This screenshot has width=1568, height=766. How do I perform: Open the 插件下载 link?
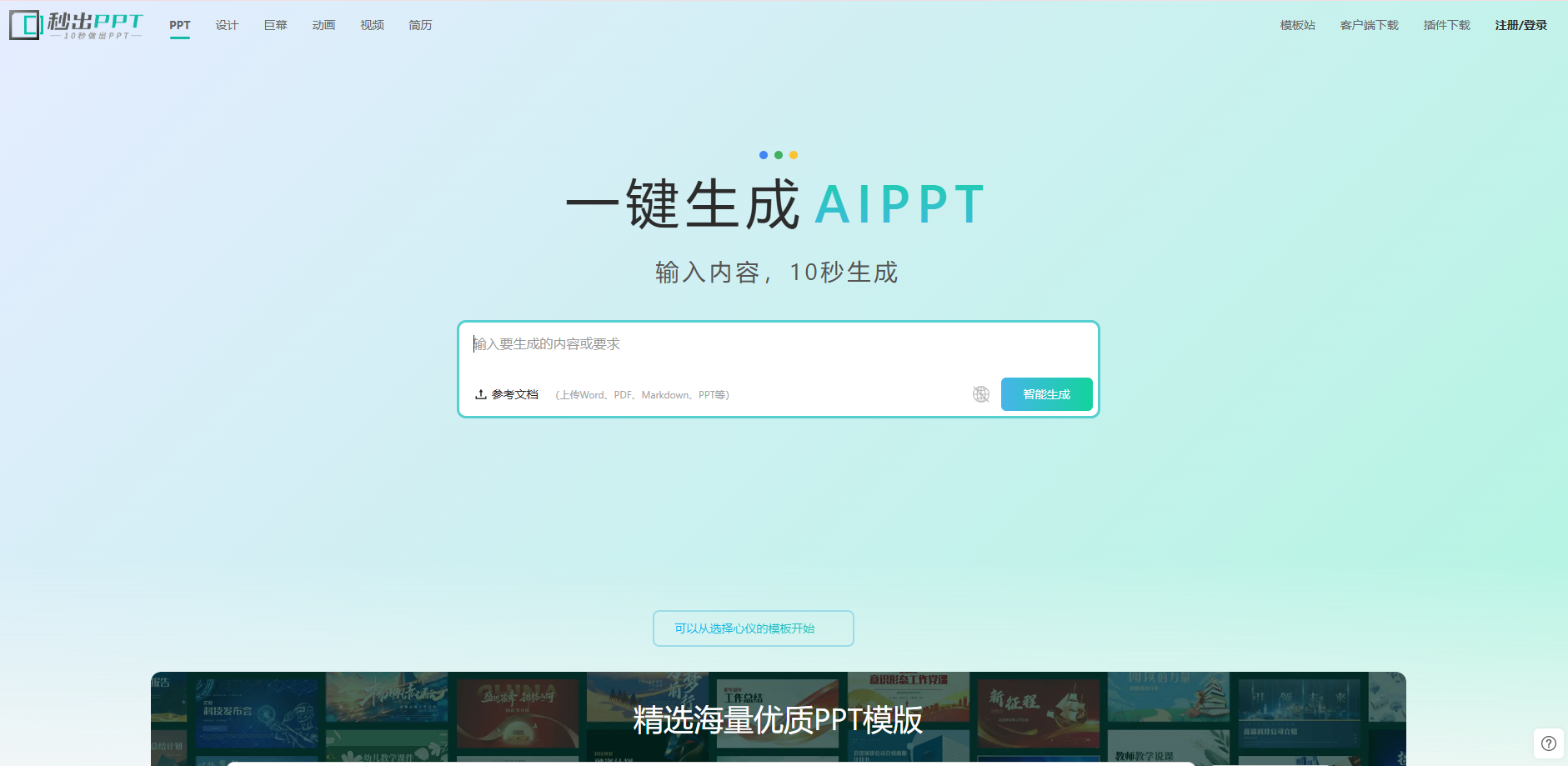tap(1446, 25)
